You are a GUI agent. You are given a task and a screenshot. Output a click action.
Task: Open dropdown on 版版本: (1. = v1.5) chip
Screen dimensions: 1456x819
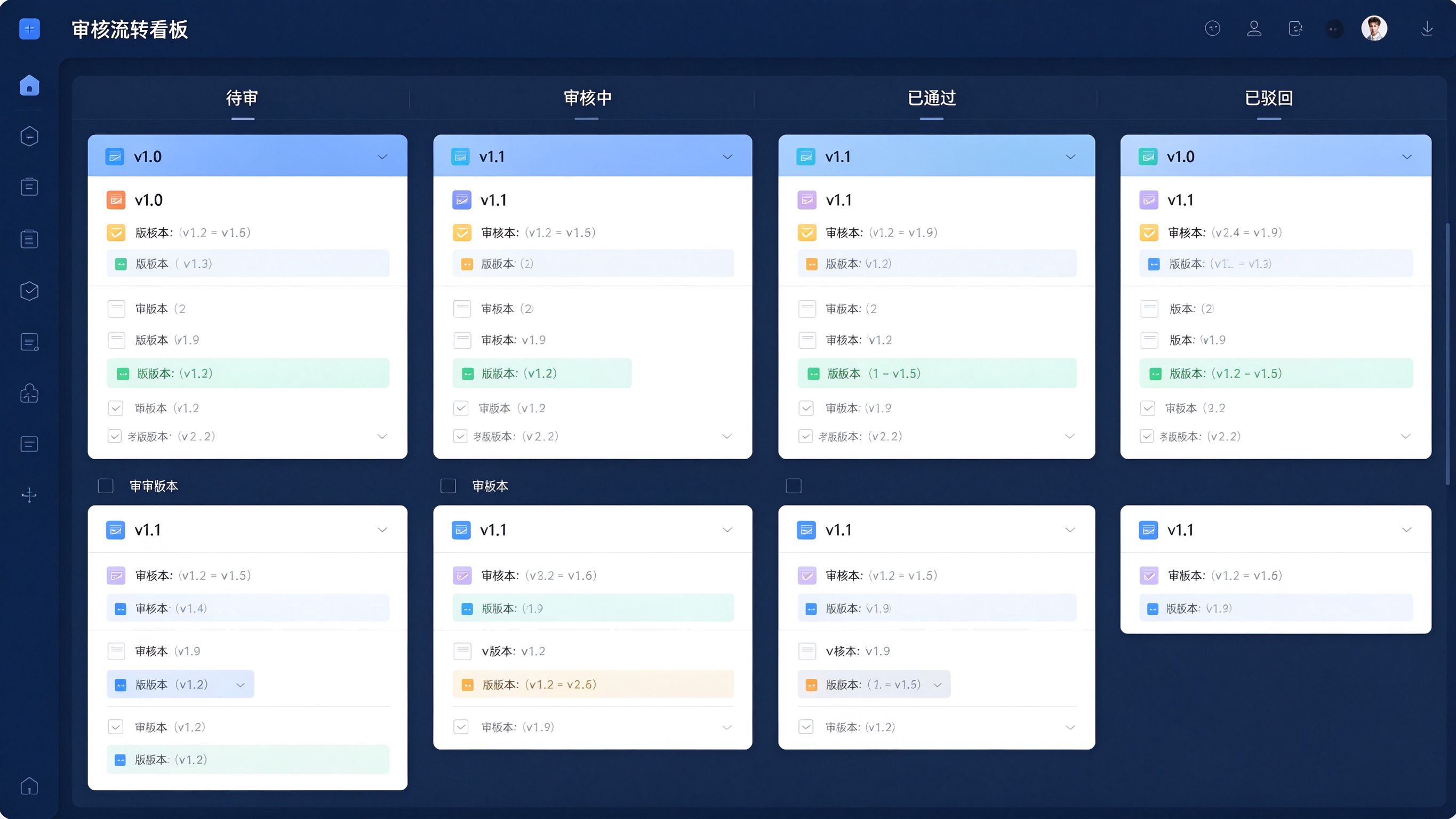click(938, 685)
